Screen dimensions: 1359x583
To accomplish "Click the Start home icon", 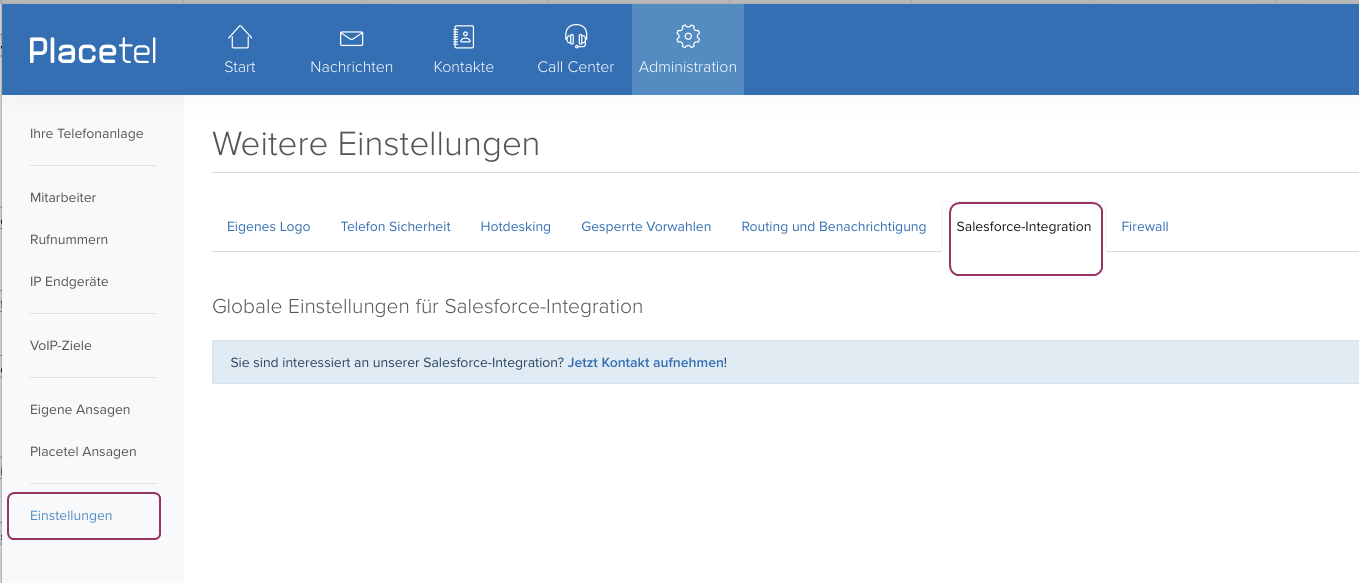I will [240, 37].
